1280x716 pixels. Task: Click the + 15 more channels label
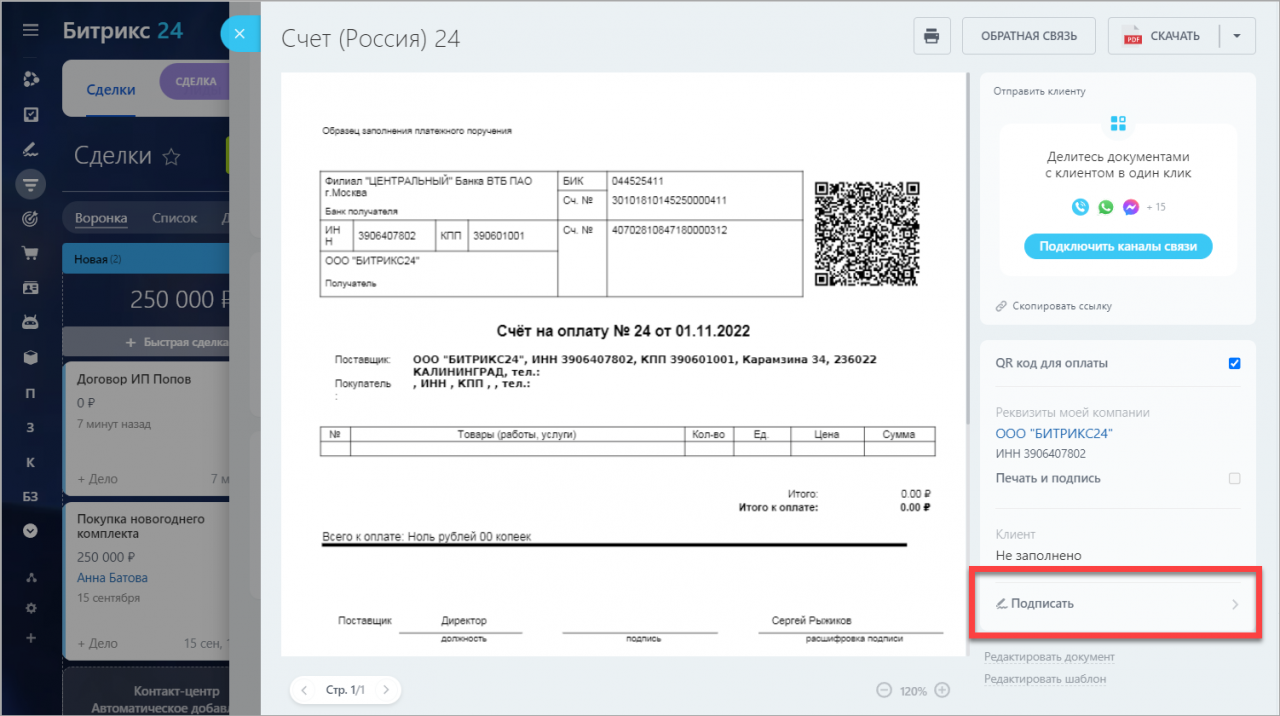coord(1156,207)
